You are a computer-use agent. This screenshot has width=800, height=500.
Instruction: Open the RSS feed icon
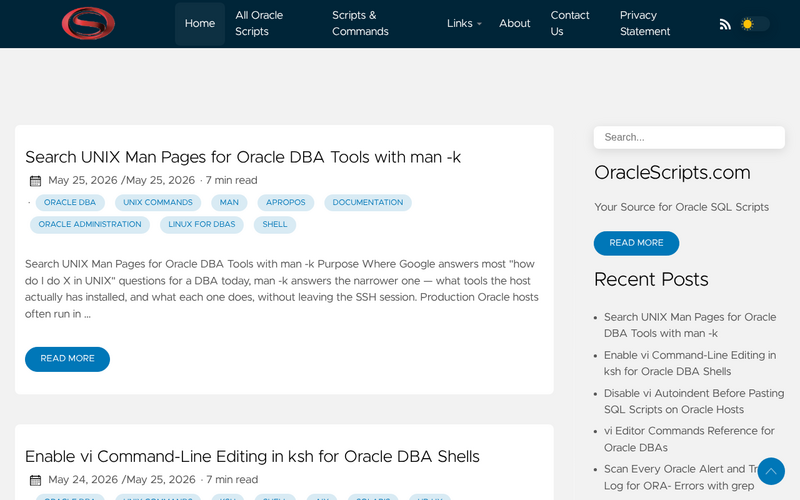pos(725,24)
